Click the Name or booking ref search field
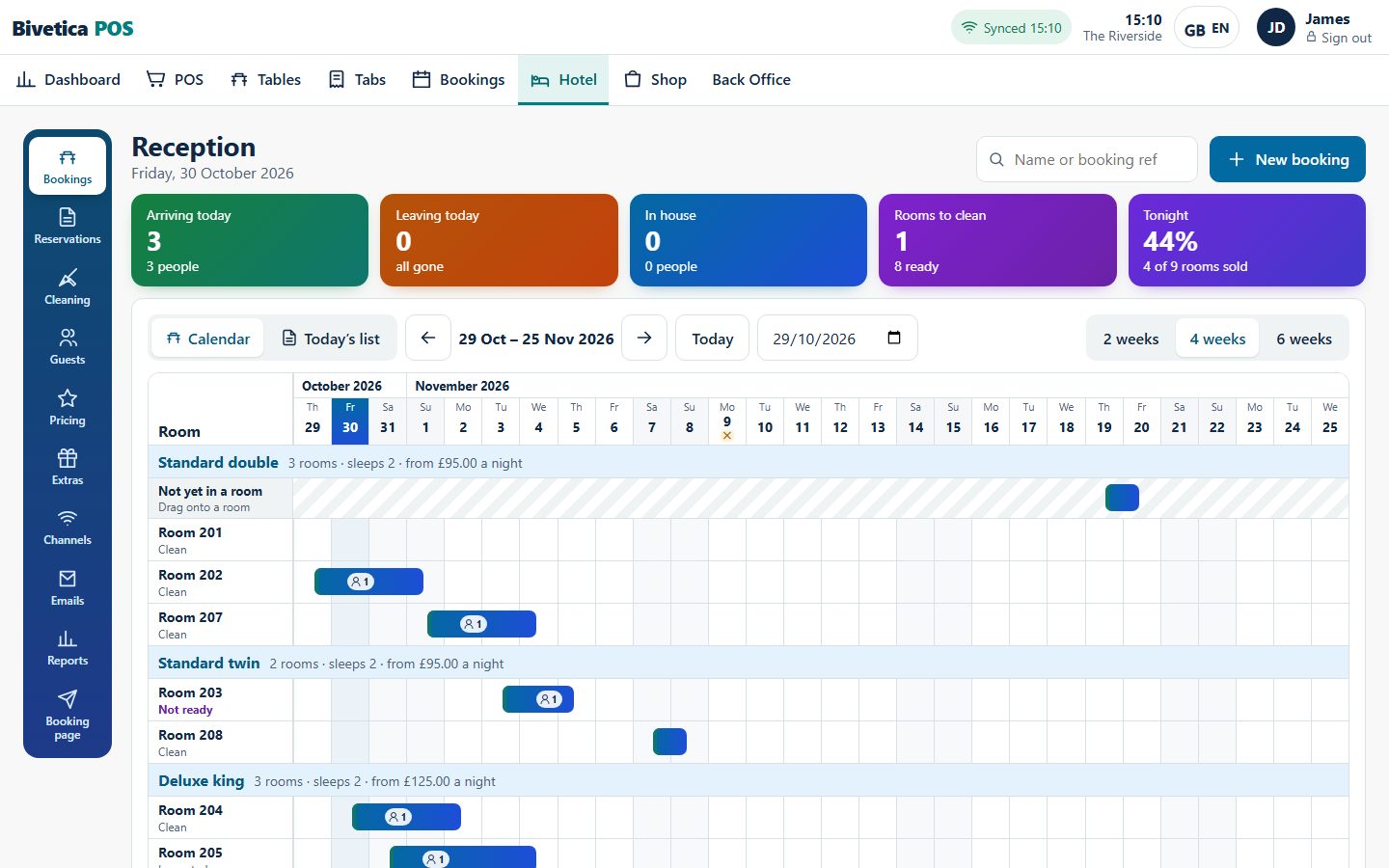 (x=1087, y=159)
